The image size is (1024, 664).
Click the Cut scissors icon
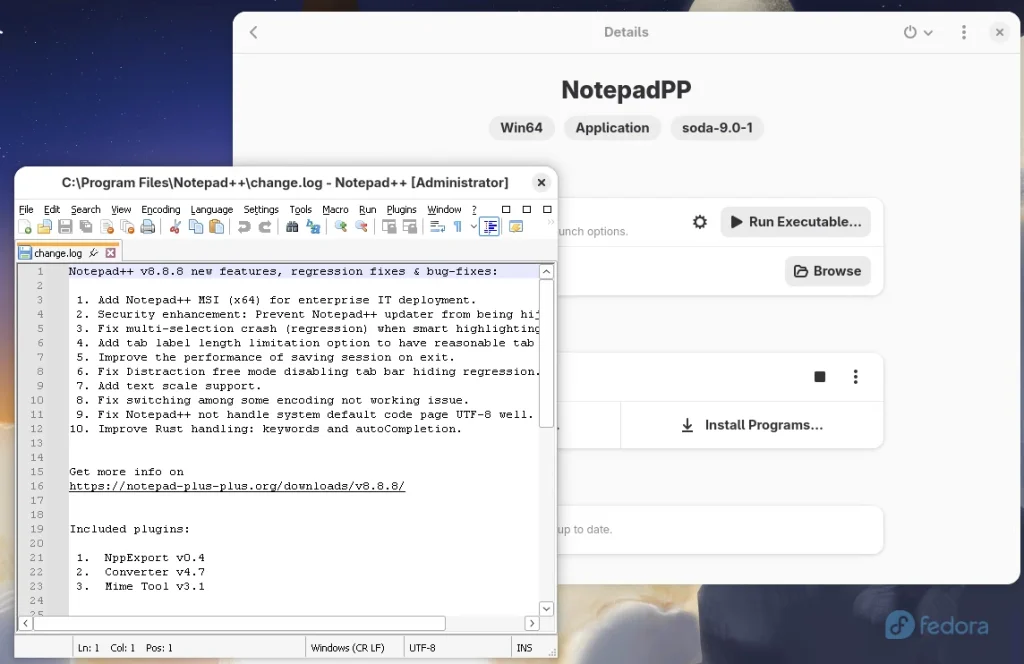(175, 227)
